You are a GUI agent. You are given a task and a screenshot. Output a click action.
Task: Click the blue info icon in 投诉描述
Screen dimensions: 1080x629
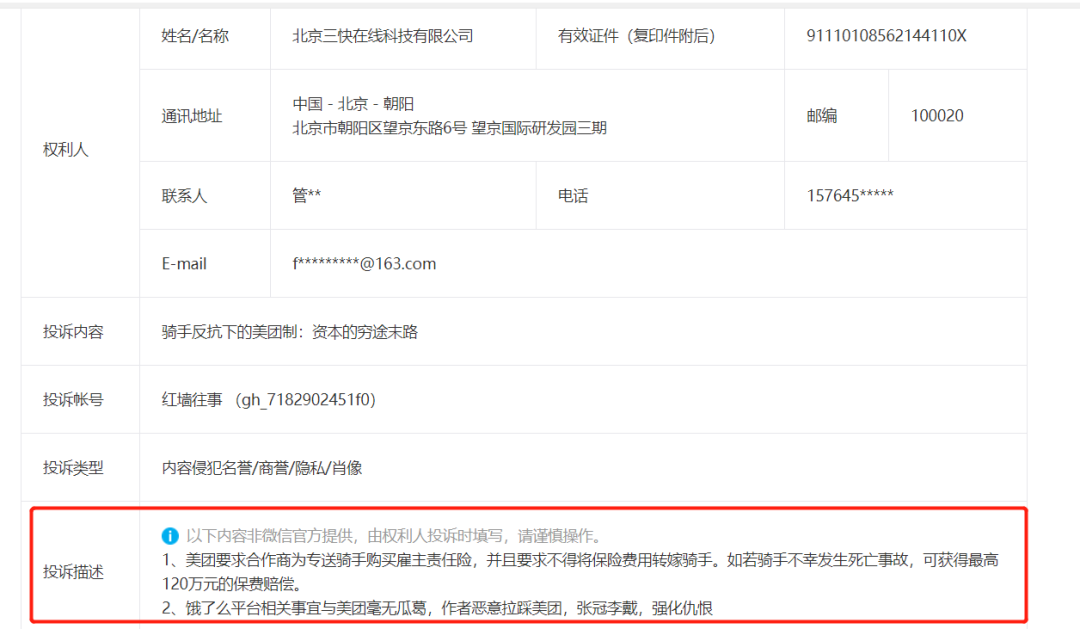(x=170, y=535)
